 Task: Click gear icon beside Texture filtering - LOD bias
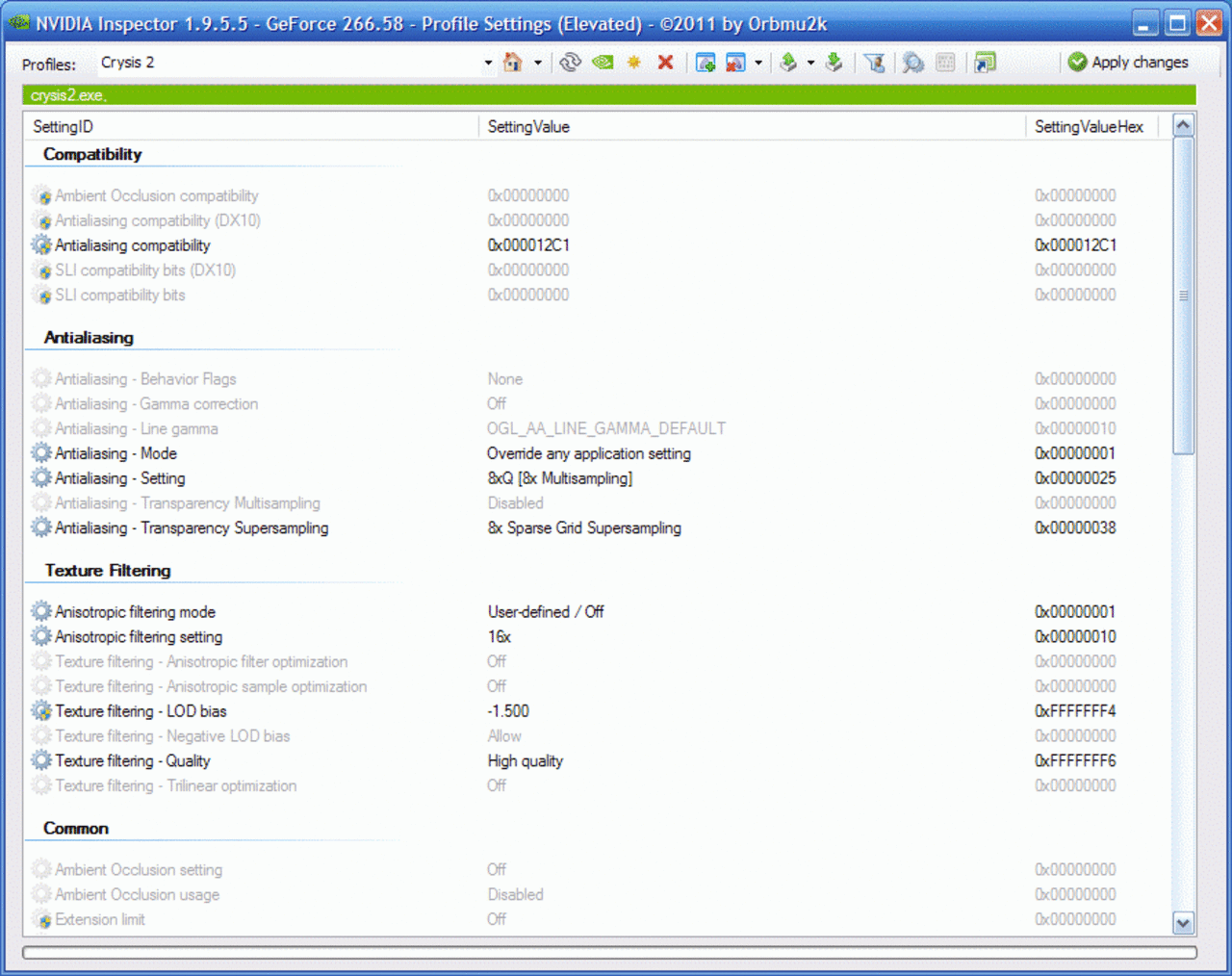coord(41,711)
